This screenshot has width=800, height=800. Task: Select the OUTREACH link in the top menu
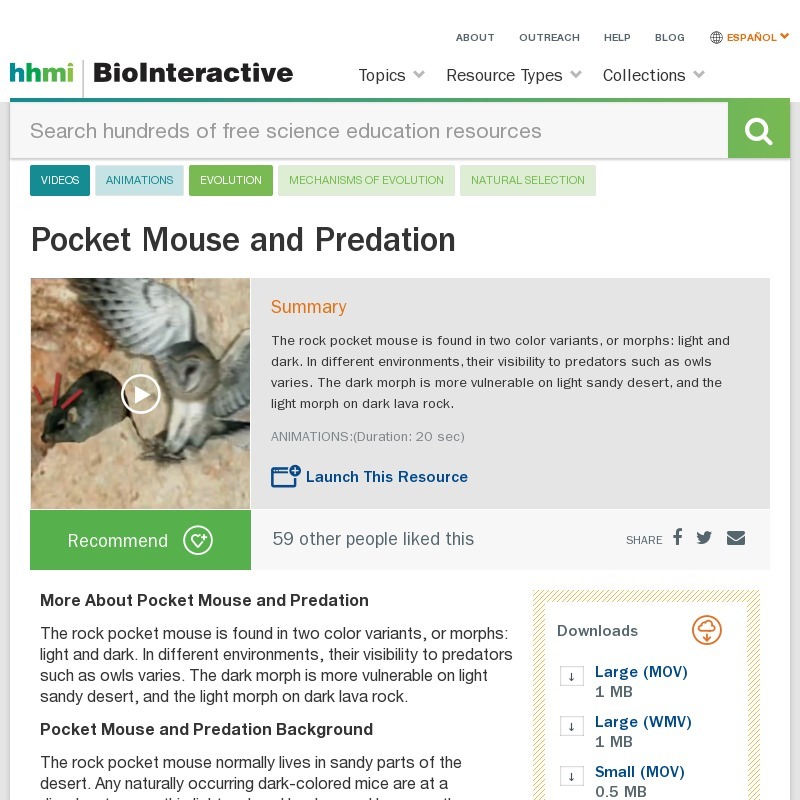(549, 37)
